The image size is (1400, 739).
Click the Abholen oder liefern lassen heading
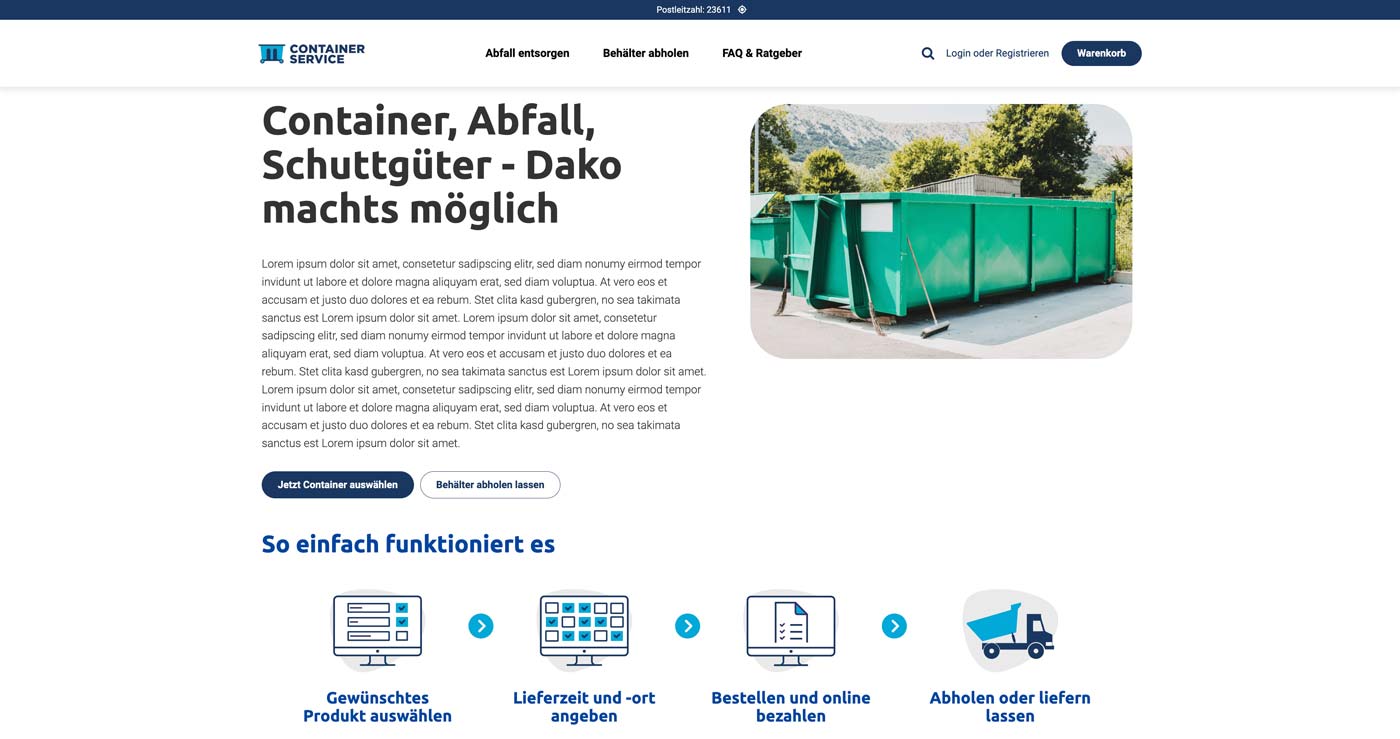point(1010,706)
